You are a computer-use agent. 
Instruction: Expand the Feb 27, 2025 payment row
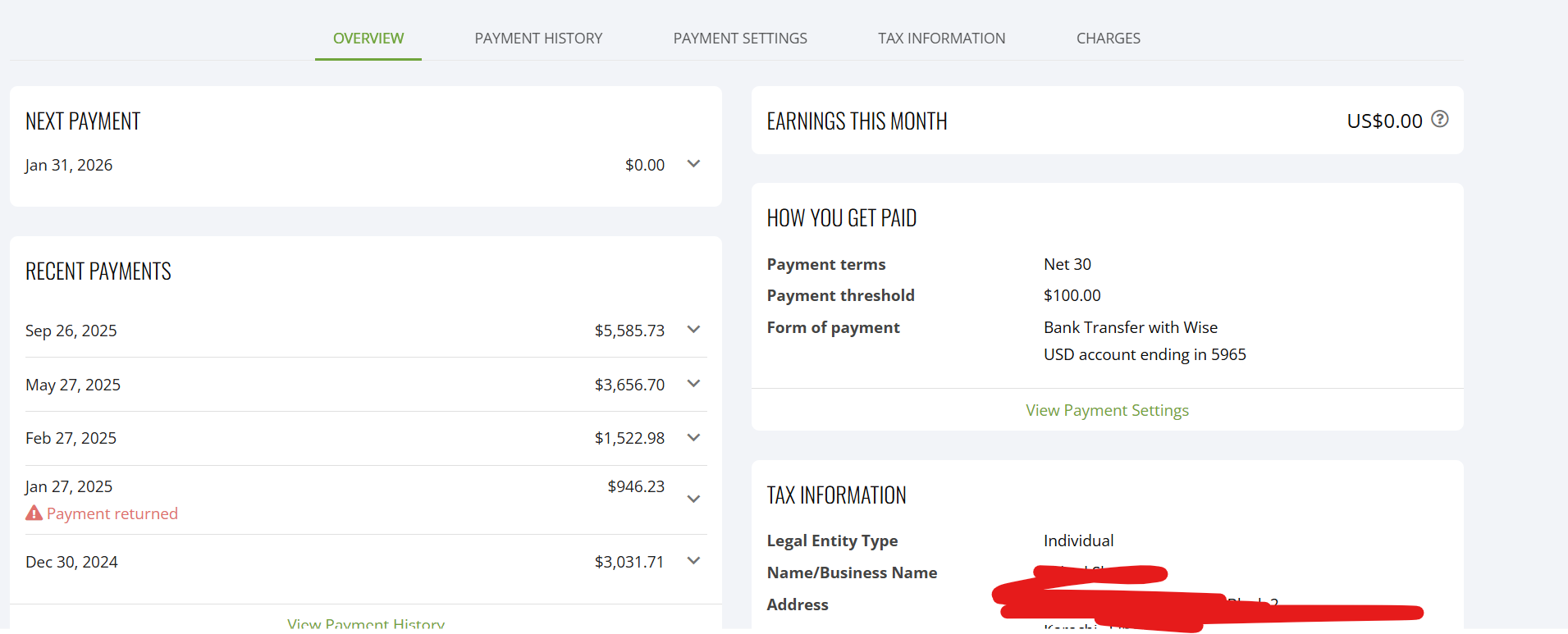coord(693,438)
